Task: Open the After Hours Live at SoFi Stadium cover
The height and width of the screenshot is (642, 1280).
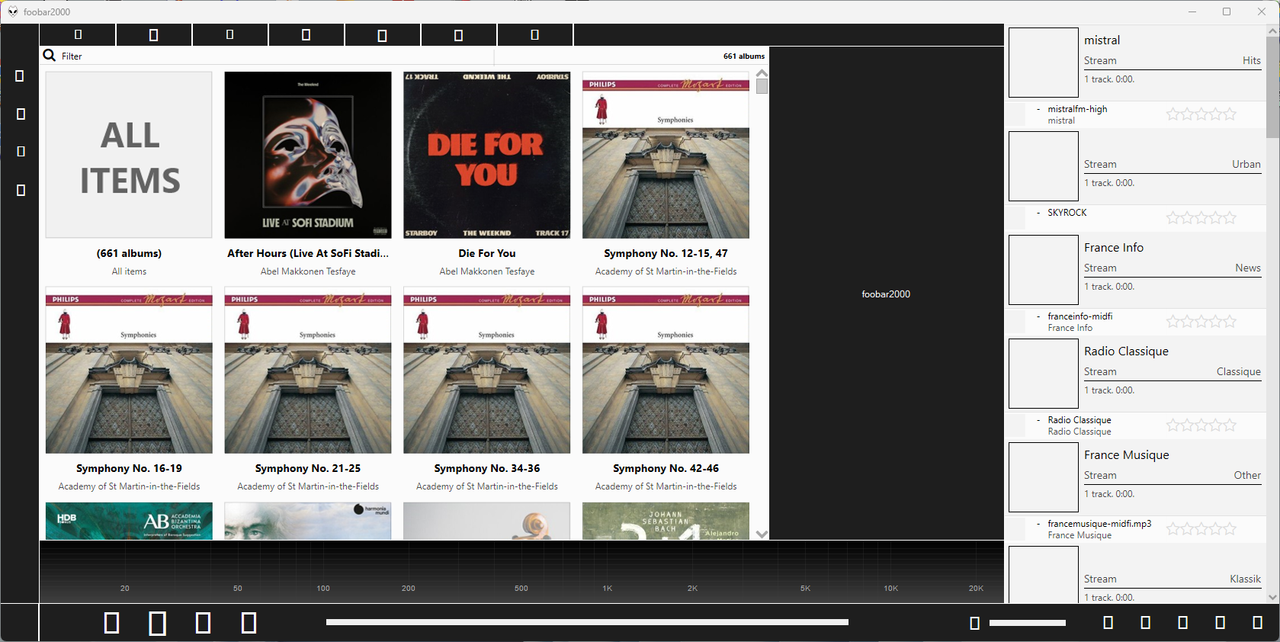Action: tap(308, 154)
